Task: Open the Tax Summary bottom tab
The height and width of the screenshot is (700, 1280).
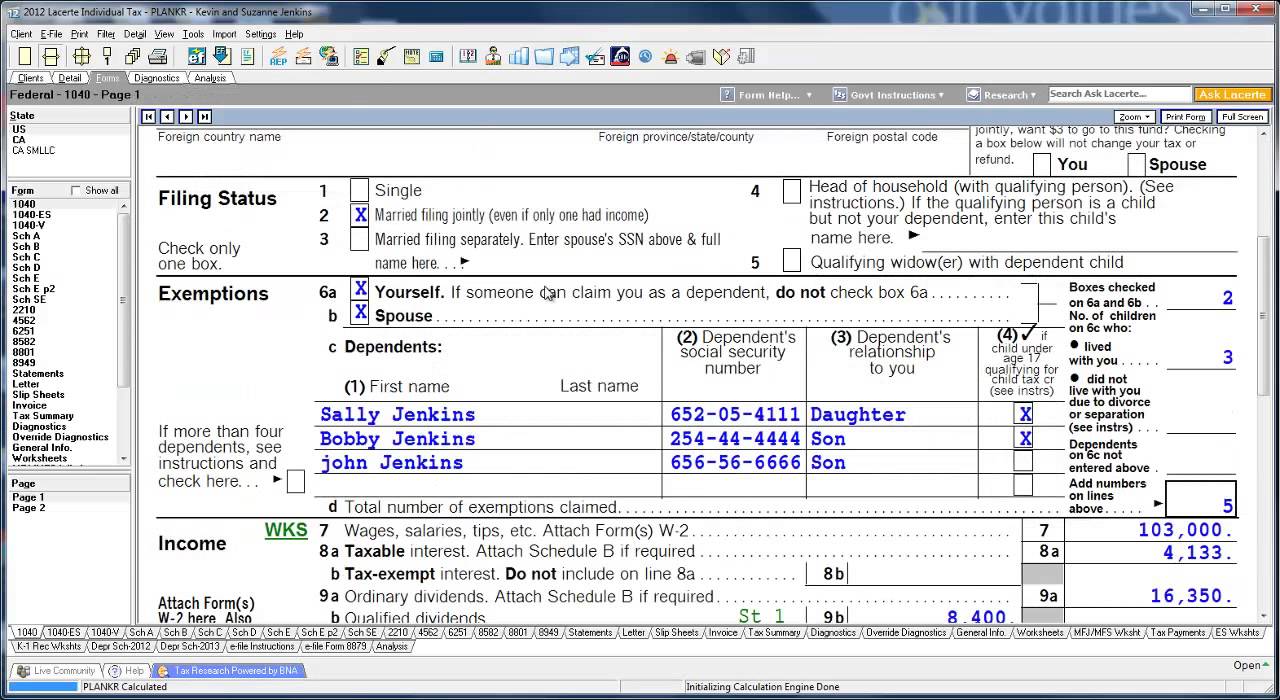Action: click(x=774, y=632)
